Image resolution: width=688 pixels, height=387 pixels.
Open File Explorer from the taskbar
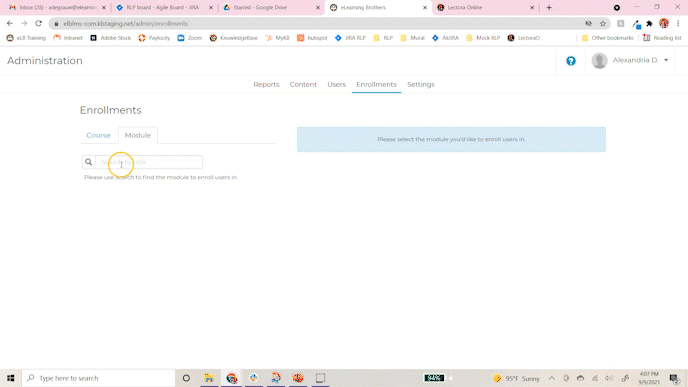[209, 378]
